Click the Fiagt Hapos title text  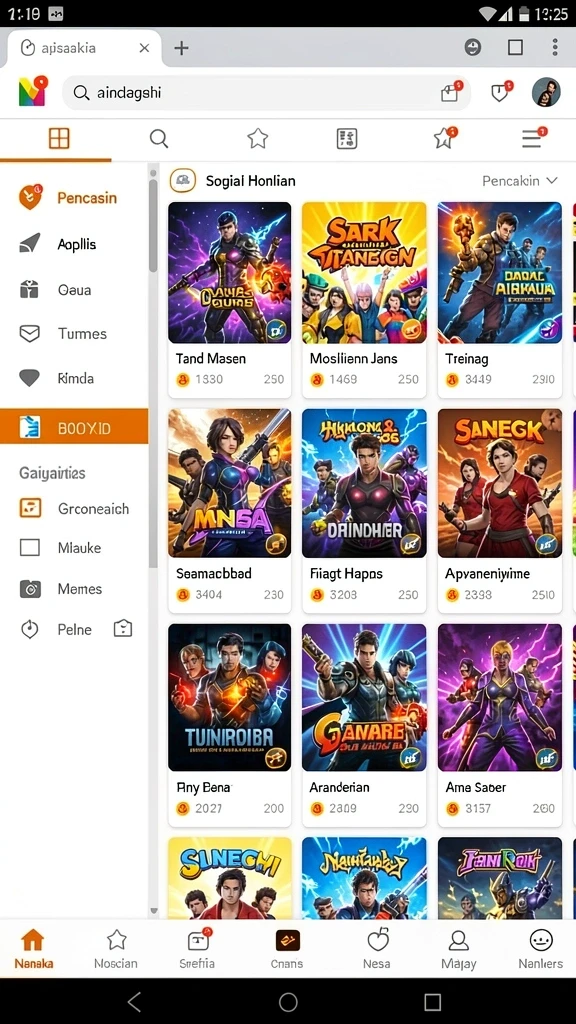[x=346, y=573]
